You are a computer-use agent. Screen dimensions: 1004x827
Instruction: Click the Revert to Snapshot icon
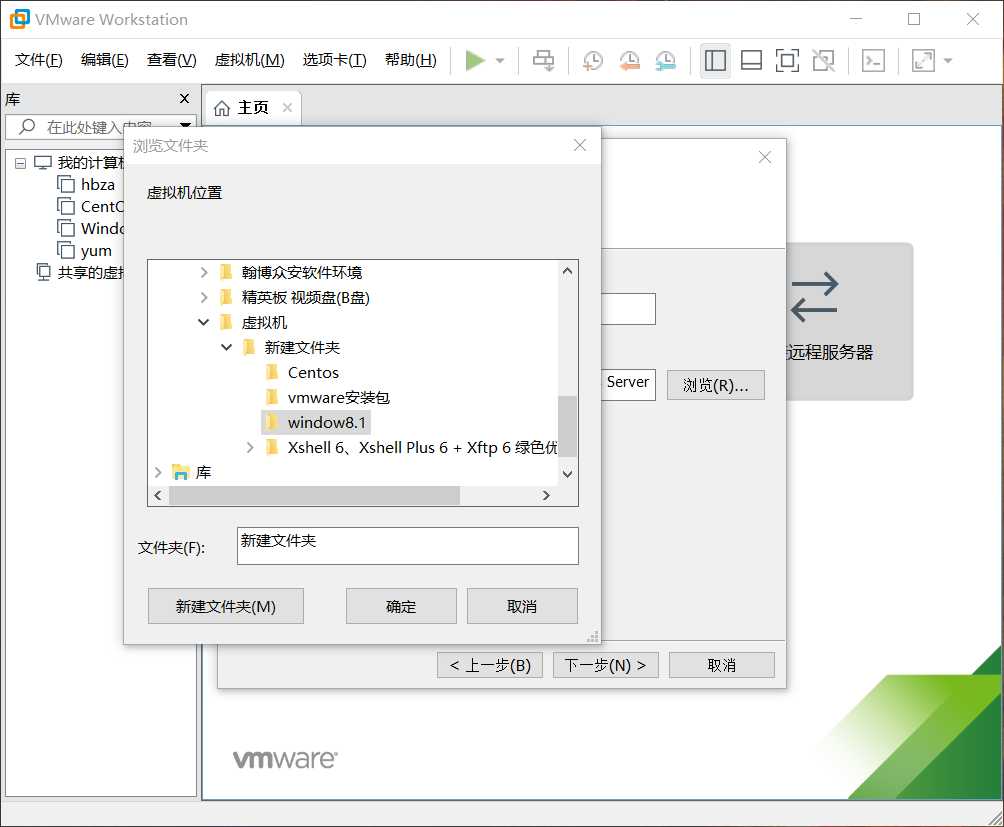pyautogui.click(x=629, y=61)
